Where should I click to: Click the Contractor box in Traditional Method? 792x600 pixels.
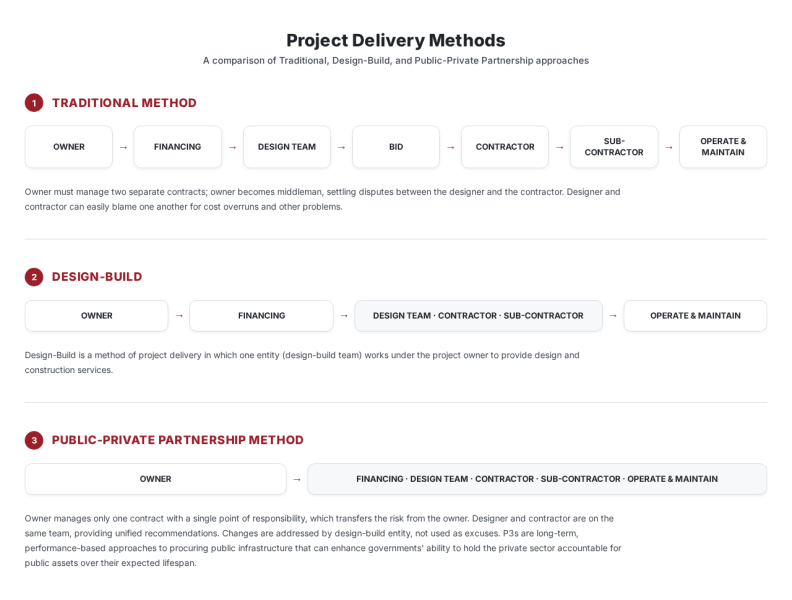point(505,147)
